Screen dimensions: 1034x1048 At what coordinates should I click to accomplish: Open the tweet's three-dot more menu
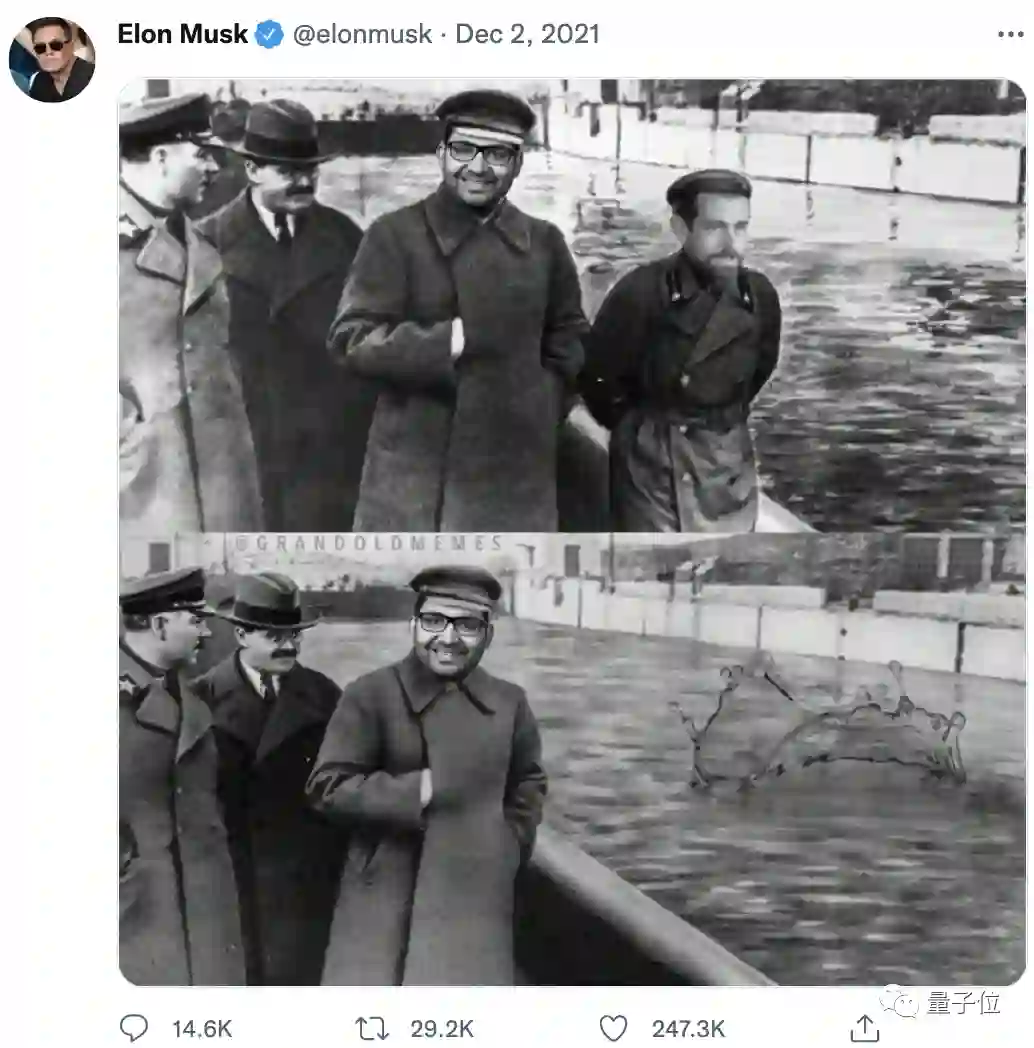click(1011, 35)
